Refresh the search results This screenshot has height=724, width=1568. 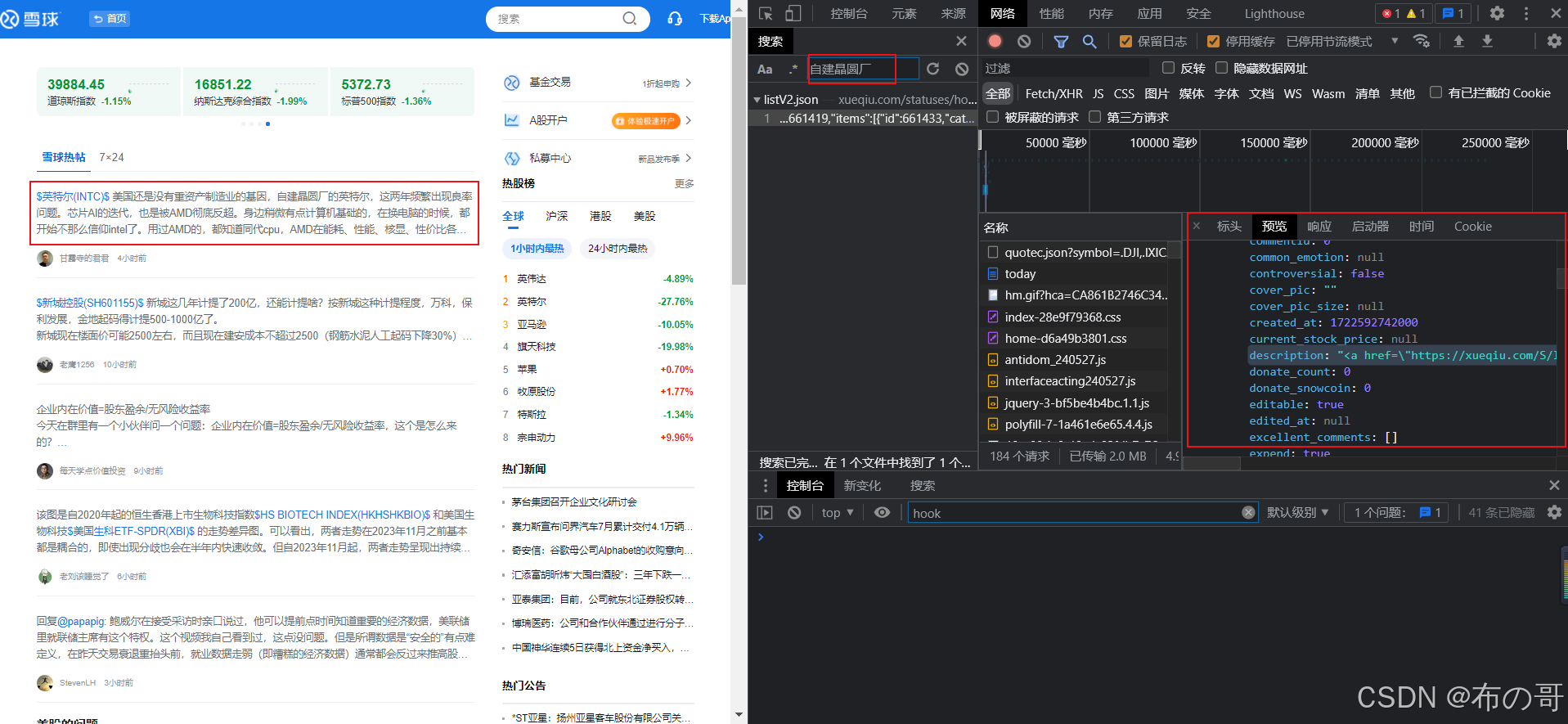[x=932, y=69]
